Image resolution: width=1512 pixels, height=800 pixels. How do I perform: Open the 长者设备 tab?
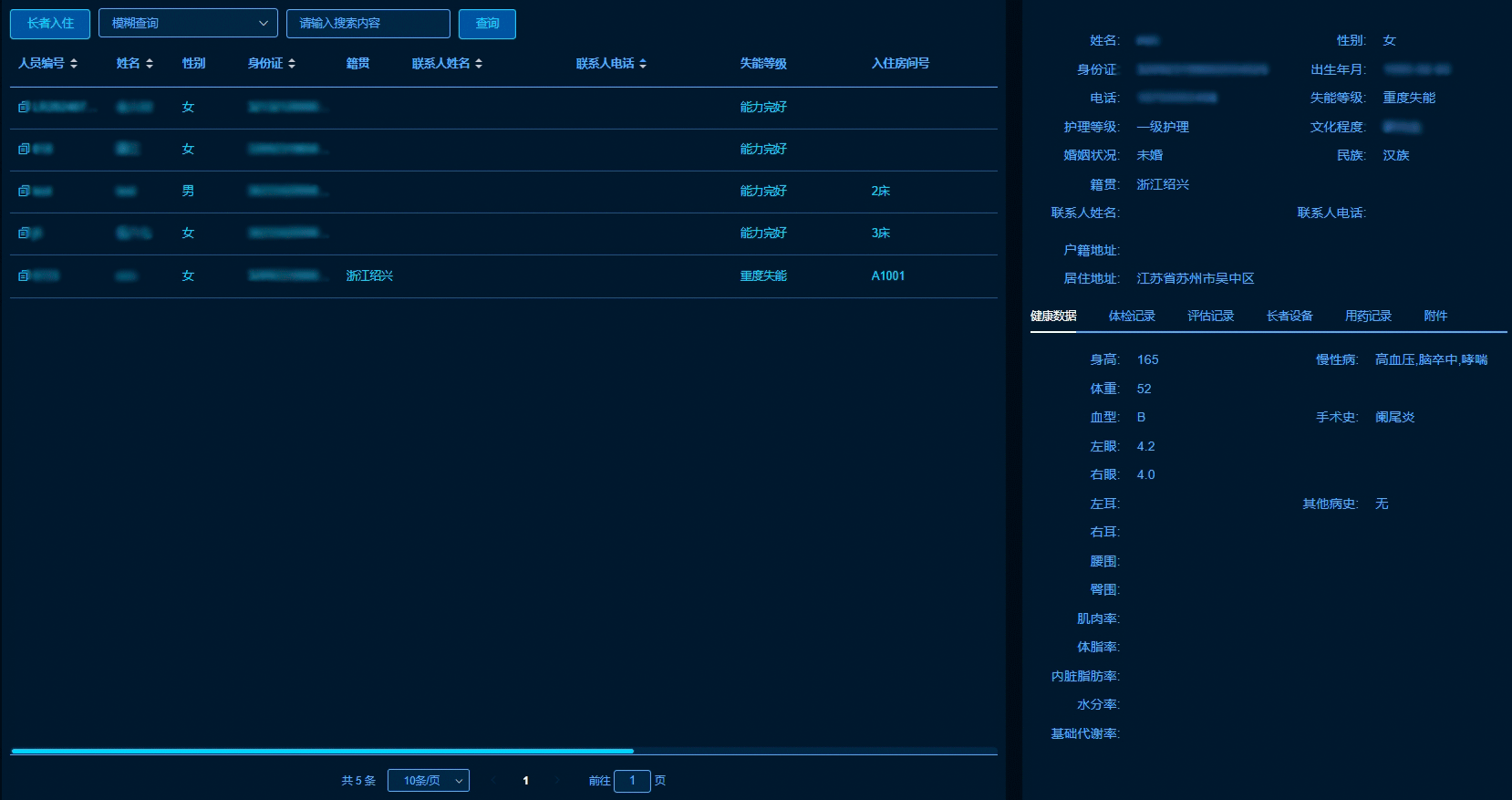click(1289, 316)
